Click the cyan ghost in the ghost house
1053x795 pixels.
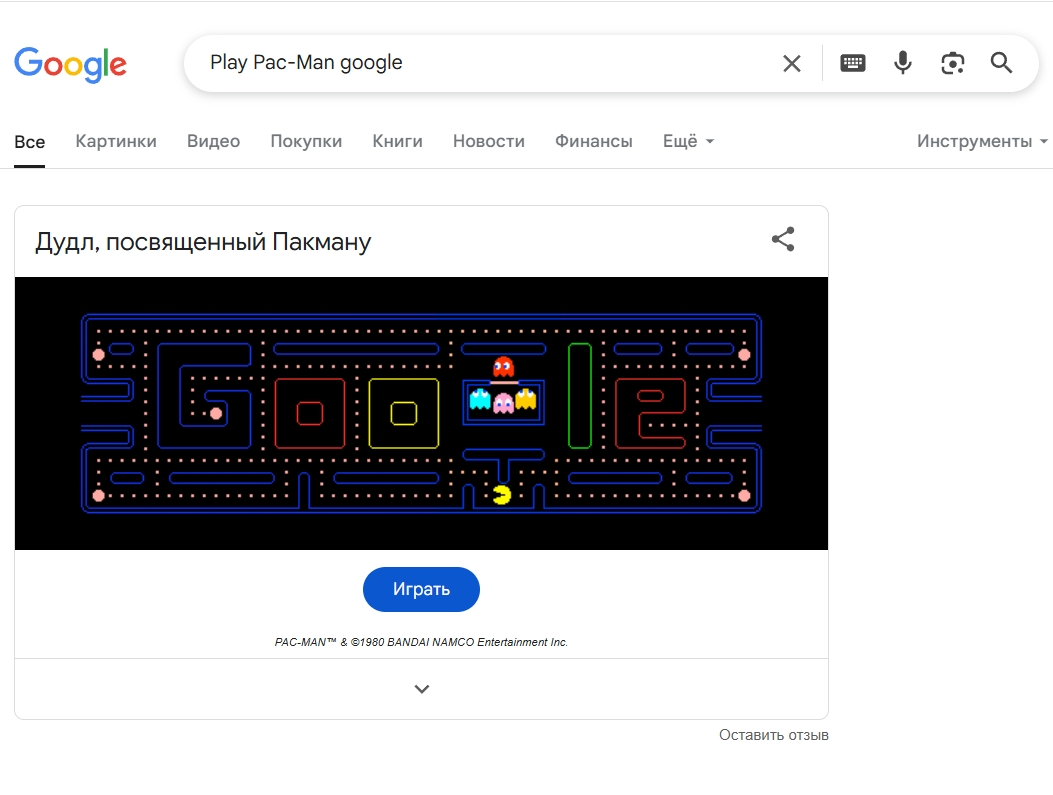[x=480, y=399]
